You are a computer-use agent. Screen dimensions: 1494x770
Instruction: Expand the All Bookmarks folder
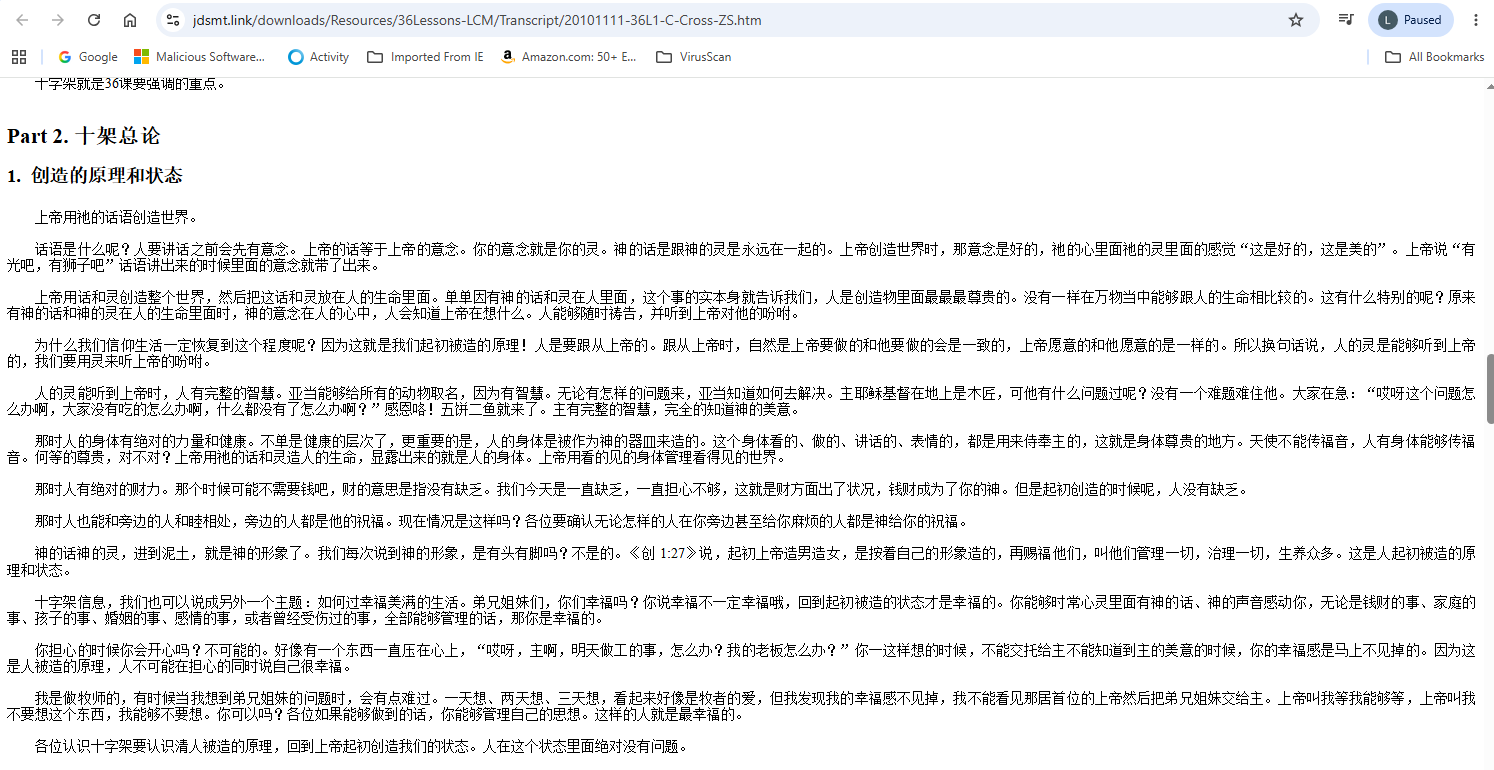click(1434, 57)
